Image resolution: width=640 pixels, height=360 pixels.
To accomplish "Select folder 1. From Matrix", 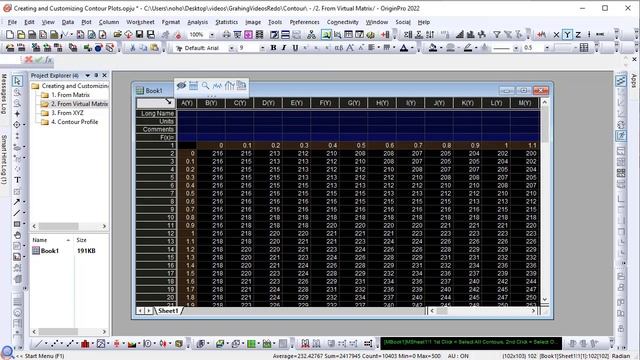I will pyautogui.click(x=70, y=95).
